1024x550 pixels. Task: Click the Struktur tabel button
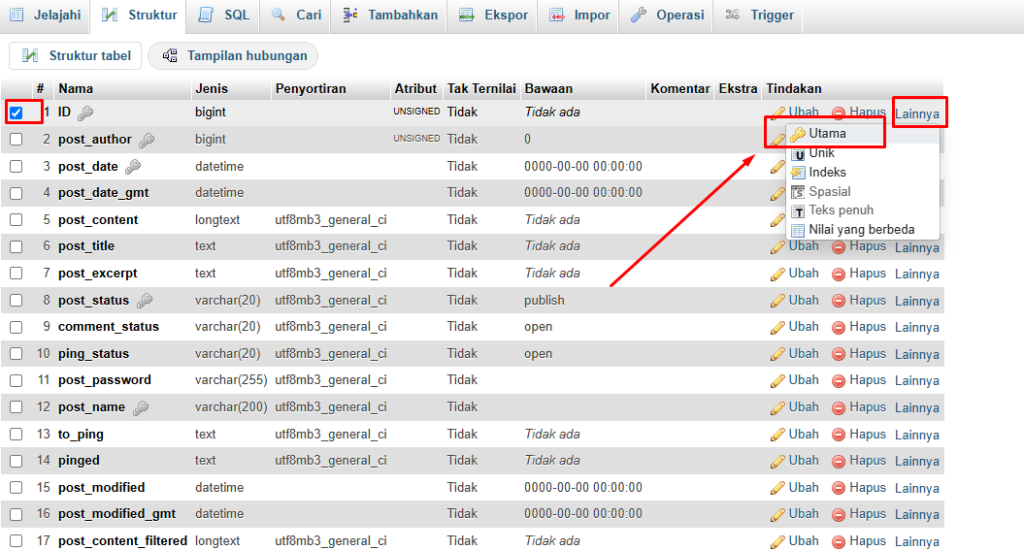pyautogui.click(x=76, y=56)
